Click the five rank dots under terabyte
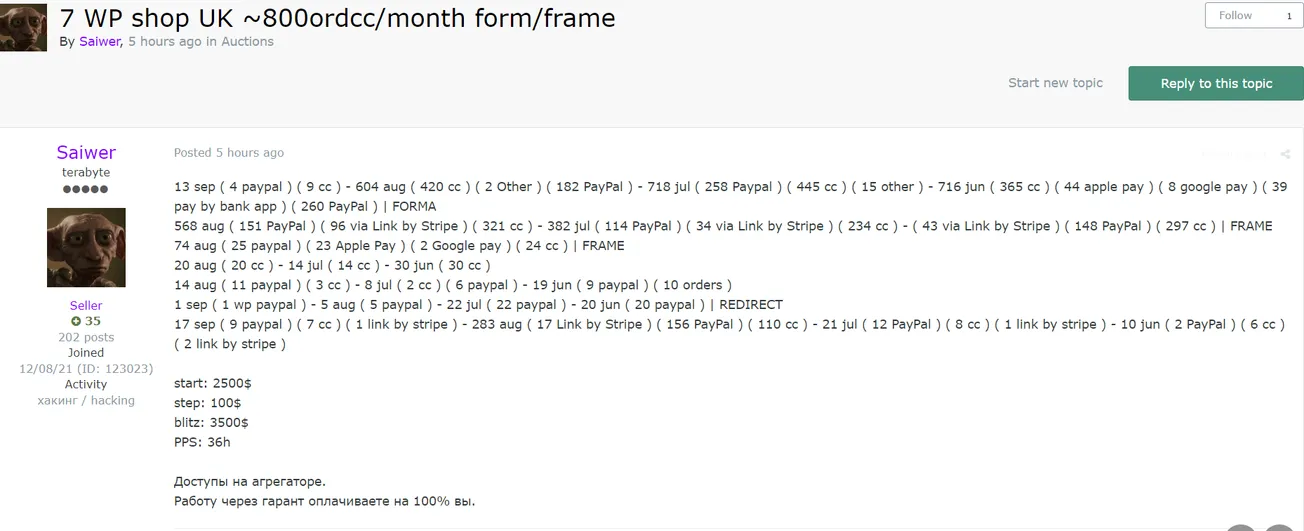 pyautogui.click(x=86, y=189)
